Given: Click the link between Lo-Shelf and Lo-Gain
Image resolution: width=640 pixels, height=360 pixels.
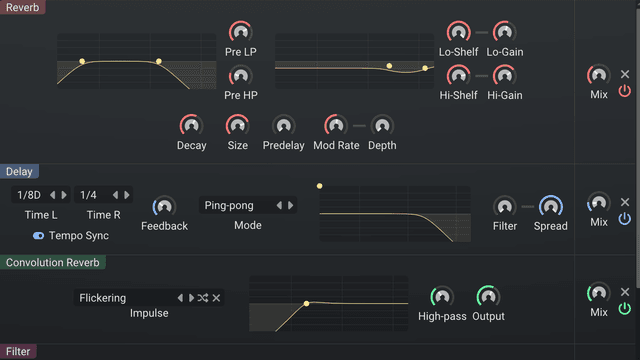Looking at the screenshot, I should [x=482, y=32].
